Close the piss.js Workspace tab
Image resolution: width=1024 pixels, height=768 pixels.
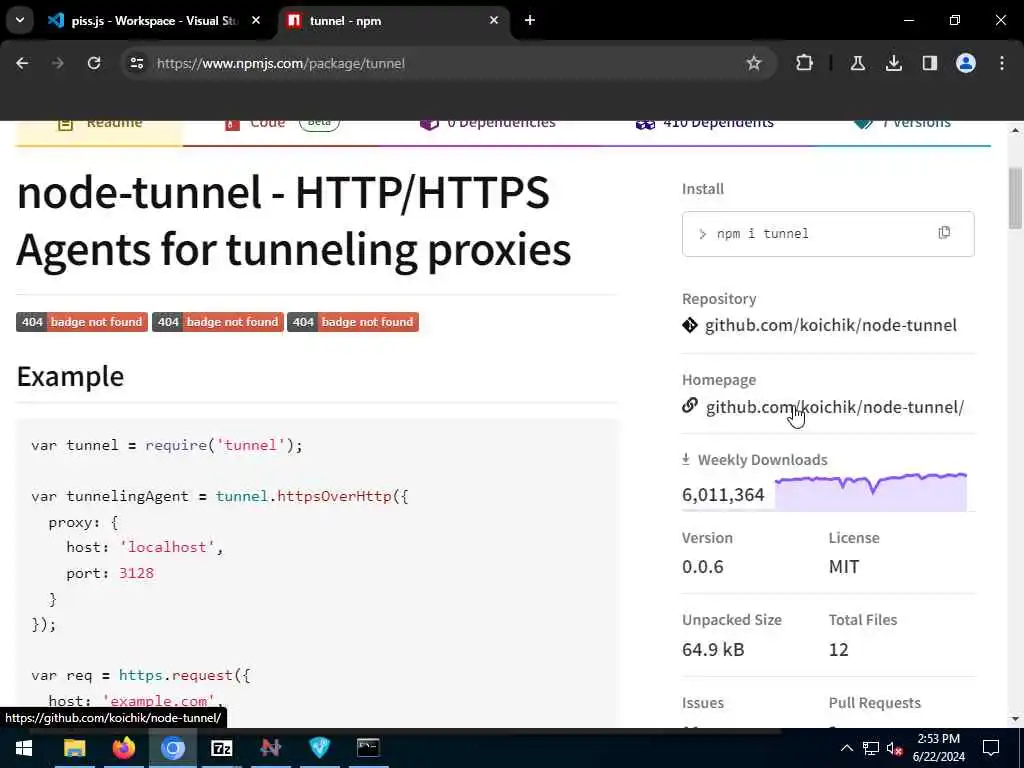click(256, 21)
